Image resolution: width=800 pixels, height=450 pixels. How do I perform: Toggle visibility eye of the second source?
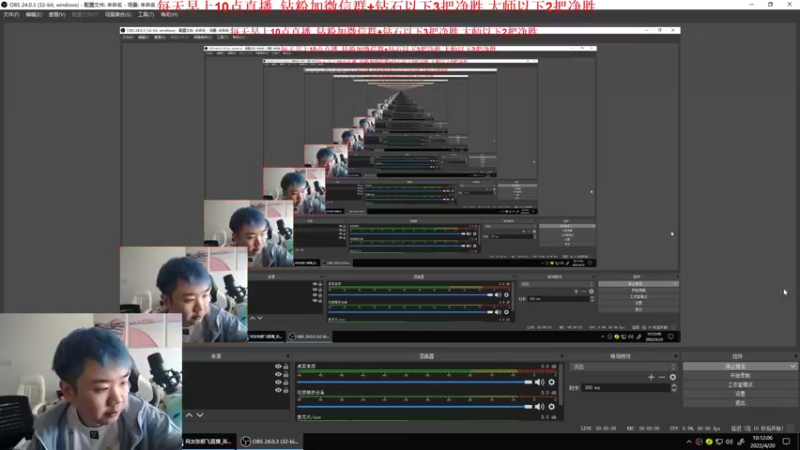click(x=278, y=374)
